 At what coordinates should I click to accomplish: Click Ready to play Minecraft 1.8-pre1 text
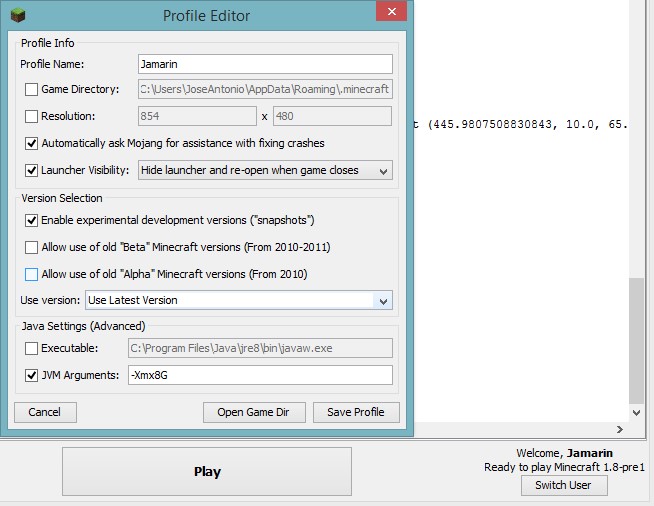point(564,467)
